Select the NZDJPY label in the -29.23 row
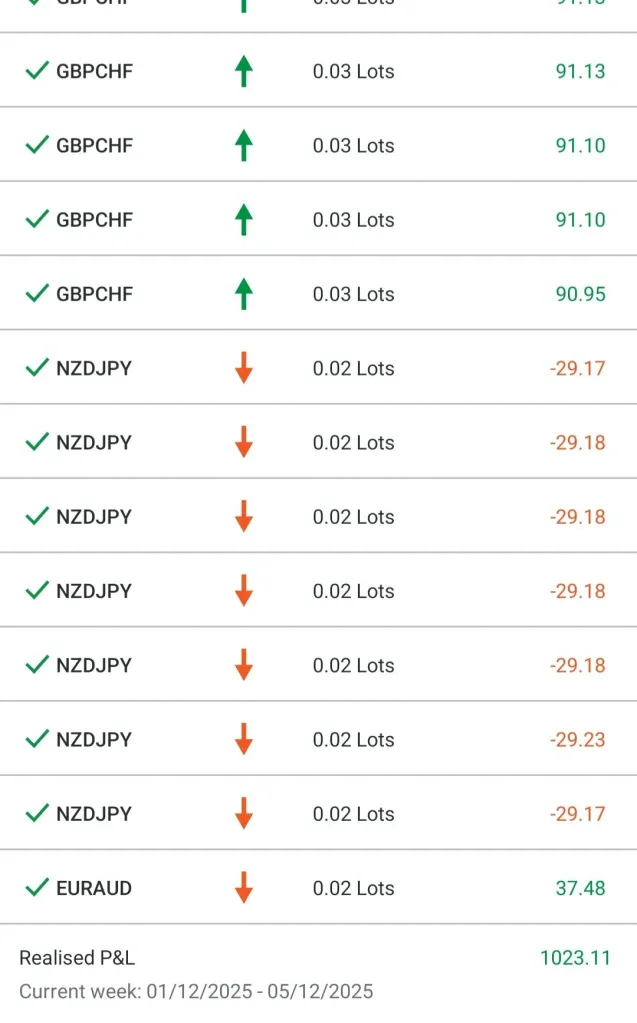 [94, 740]
